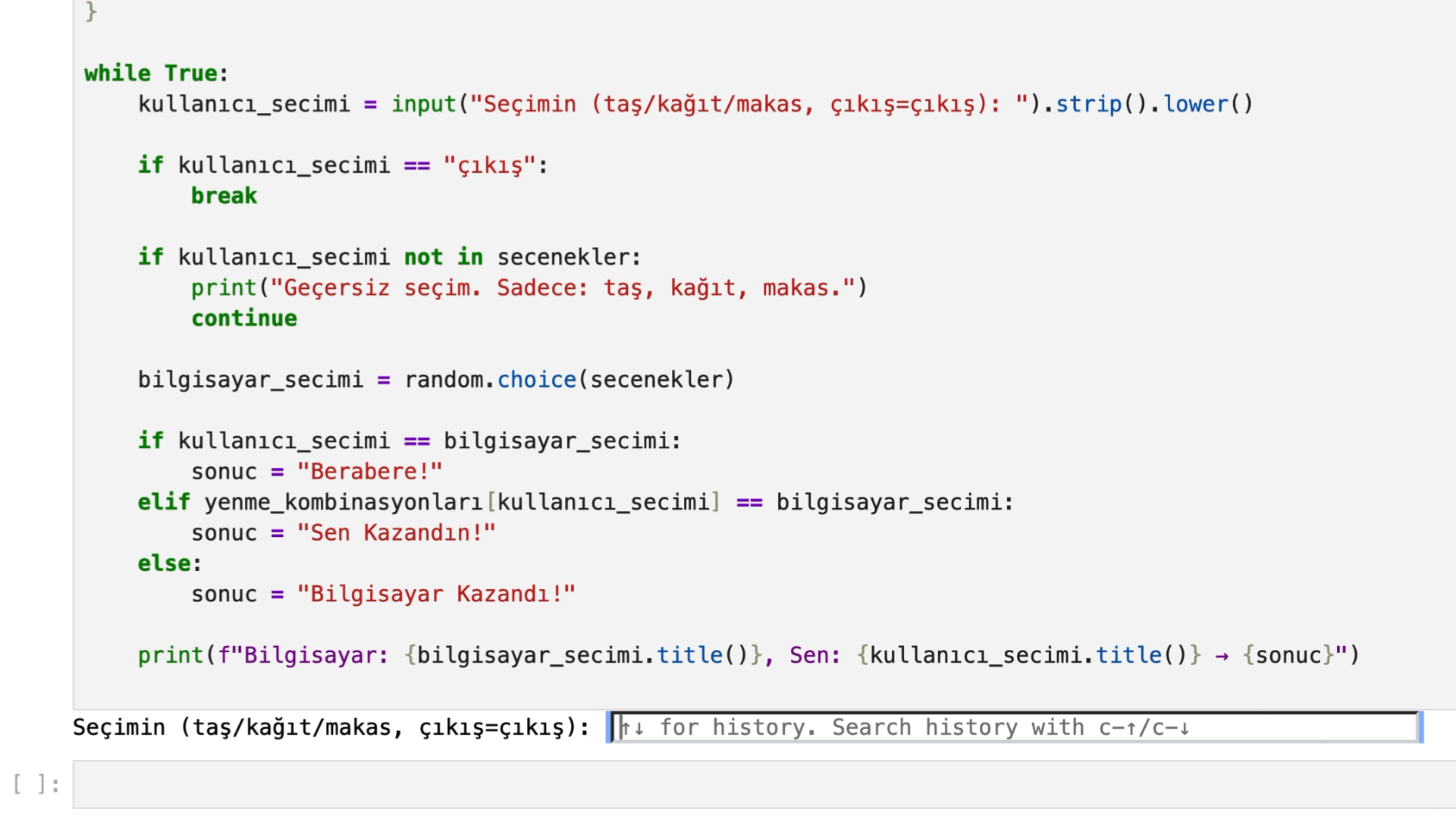Click the 'elif' keyword
Image resolution: width=1456 pixels, height=819 pixels.
pos(164,502)
